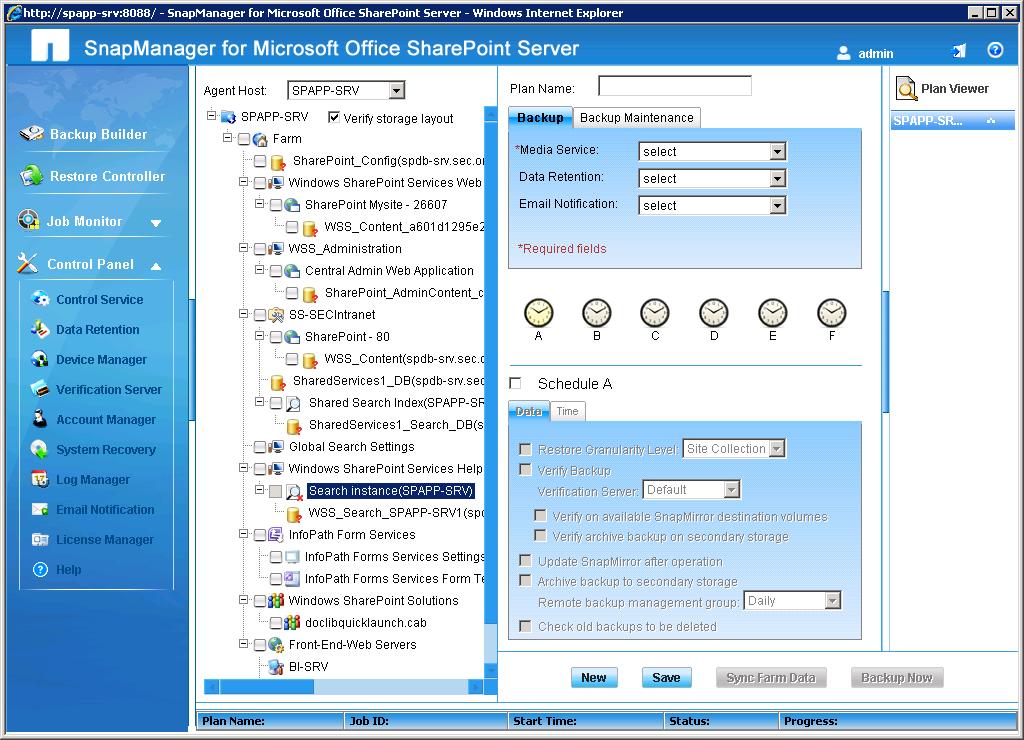Switch to the Backup Maintenance tab
Viewport: 1024px width, 740px height.
(x=637, y=118)
